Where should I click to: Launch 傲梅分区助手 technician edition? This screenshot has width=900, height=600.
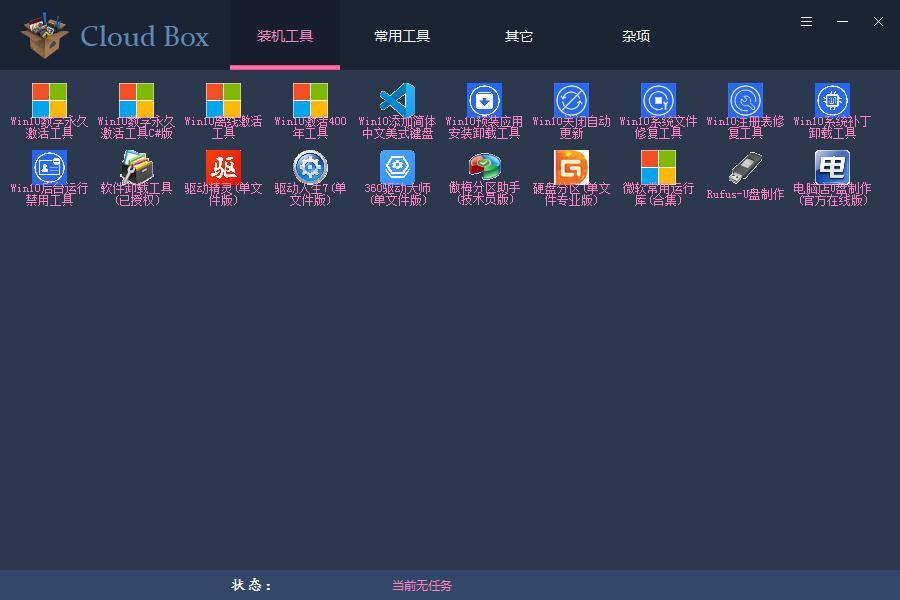point(484,170)
